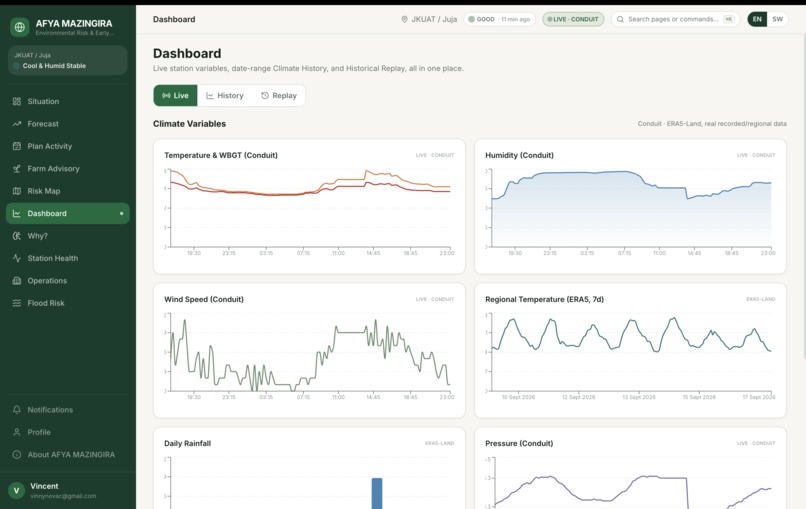
Task: Click the Live broadcast icon in tab
Action: point(166,96)
